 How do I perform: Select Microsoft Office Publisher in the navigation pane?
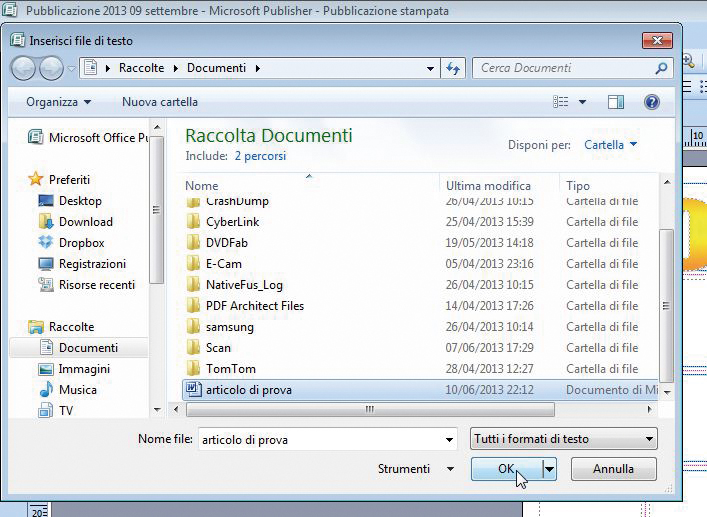(x=88, y=137)
